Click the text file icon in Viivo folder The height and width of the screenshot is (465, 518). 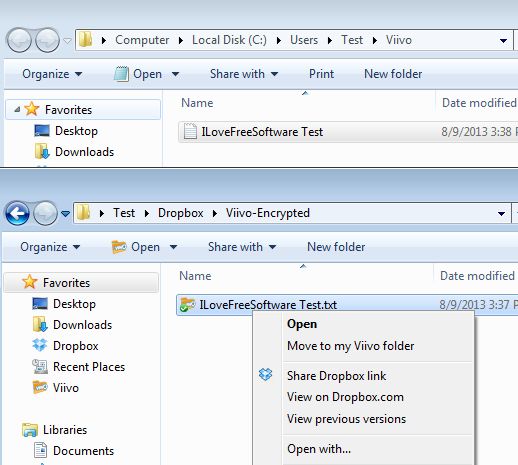coord(190,132)
